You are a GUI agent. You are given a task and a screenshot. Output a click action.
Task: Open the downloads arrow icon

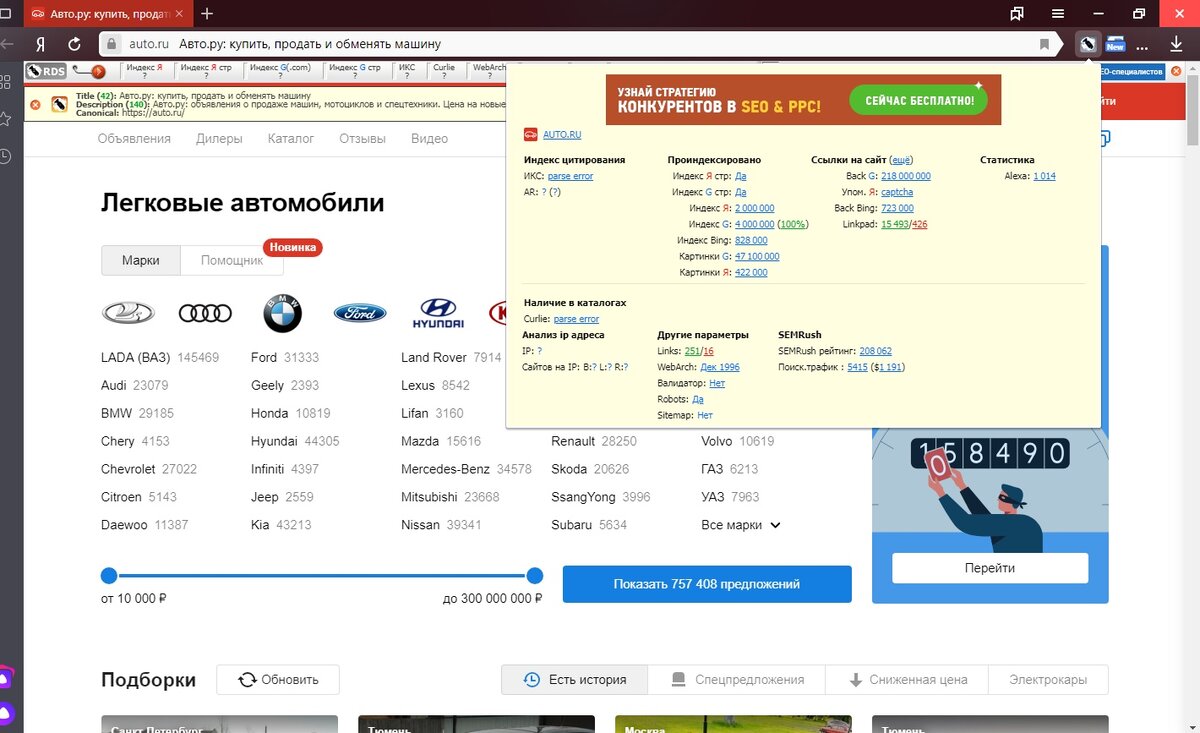tap(1175, 44)
